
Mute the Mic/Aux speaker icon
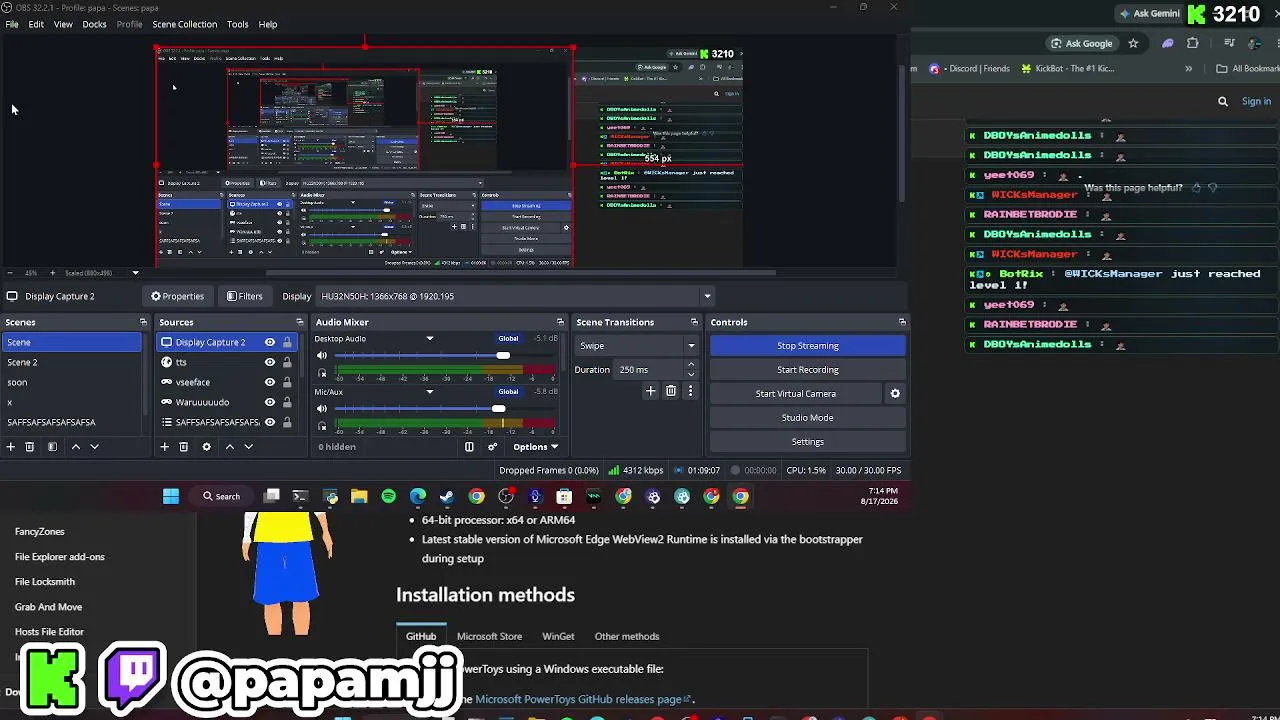coord(322,408)
